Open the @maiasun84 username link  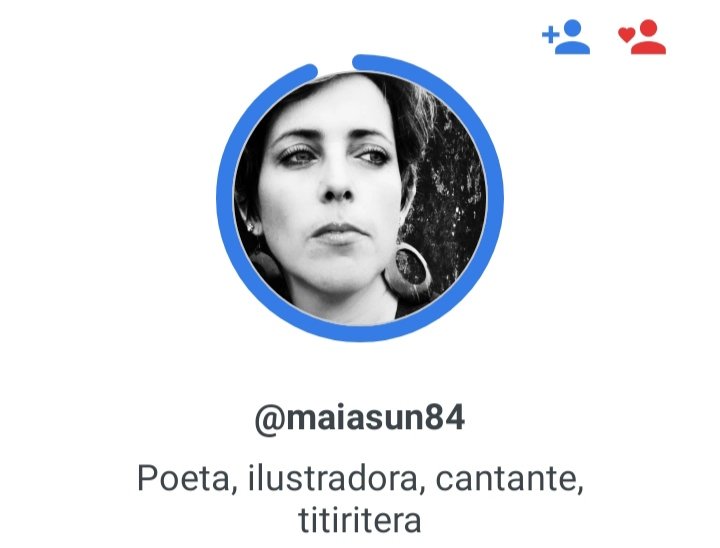tap(360, 418)
